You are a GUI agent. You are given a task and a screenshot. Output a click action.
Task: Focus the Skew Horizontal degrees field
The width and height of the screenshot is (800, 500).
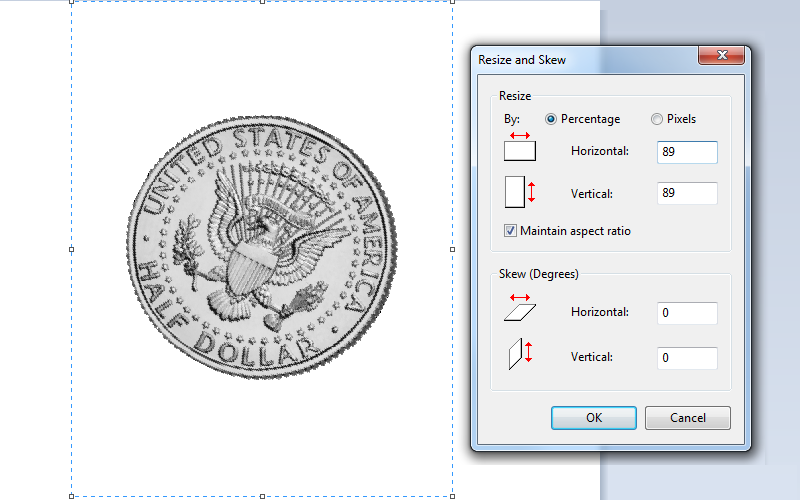point(687,313)
